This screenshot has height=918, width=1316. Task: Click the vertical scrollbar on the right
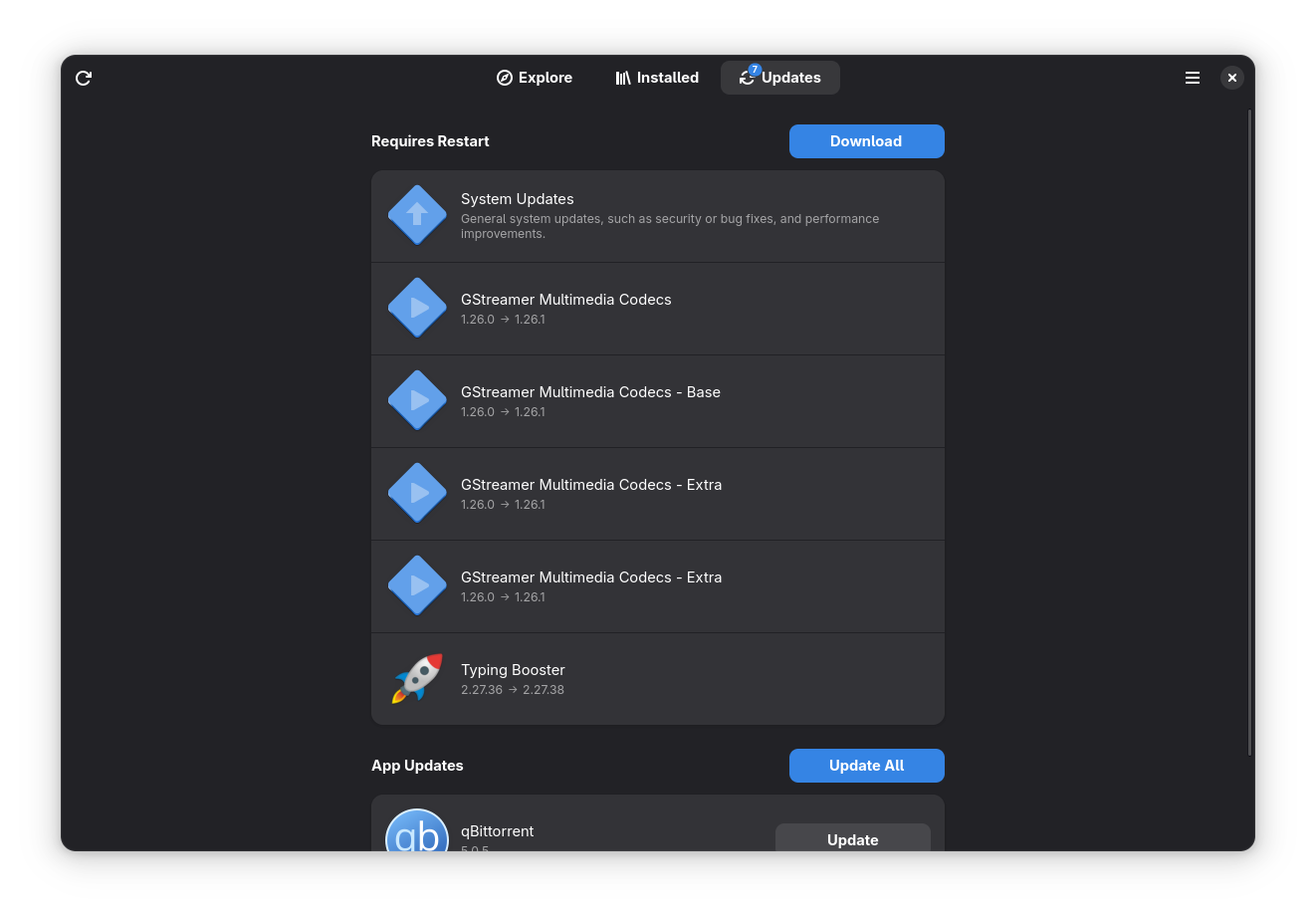tap(1249, 433)
